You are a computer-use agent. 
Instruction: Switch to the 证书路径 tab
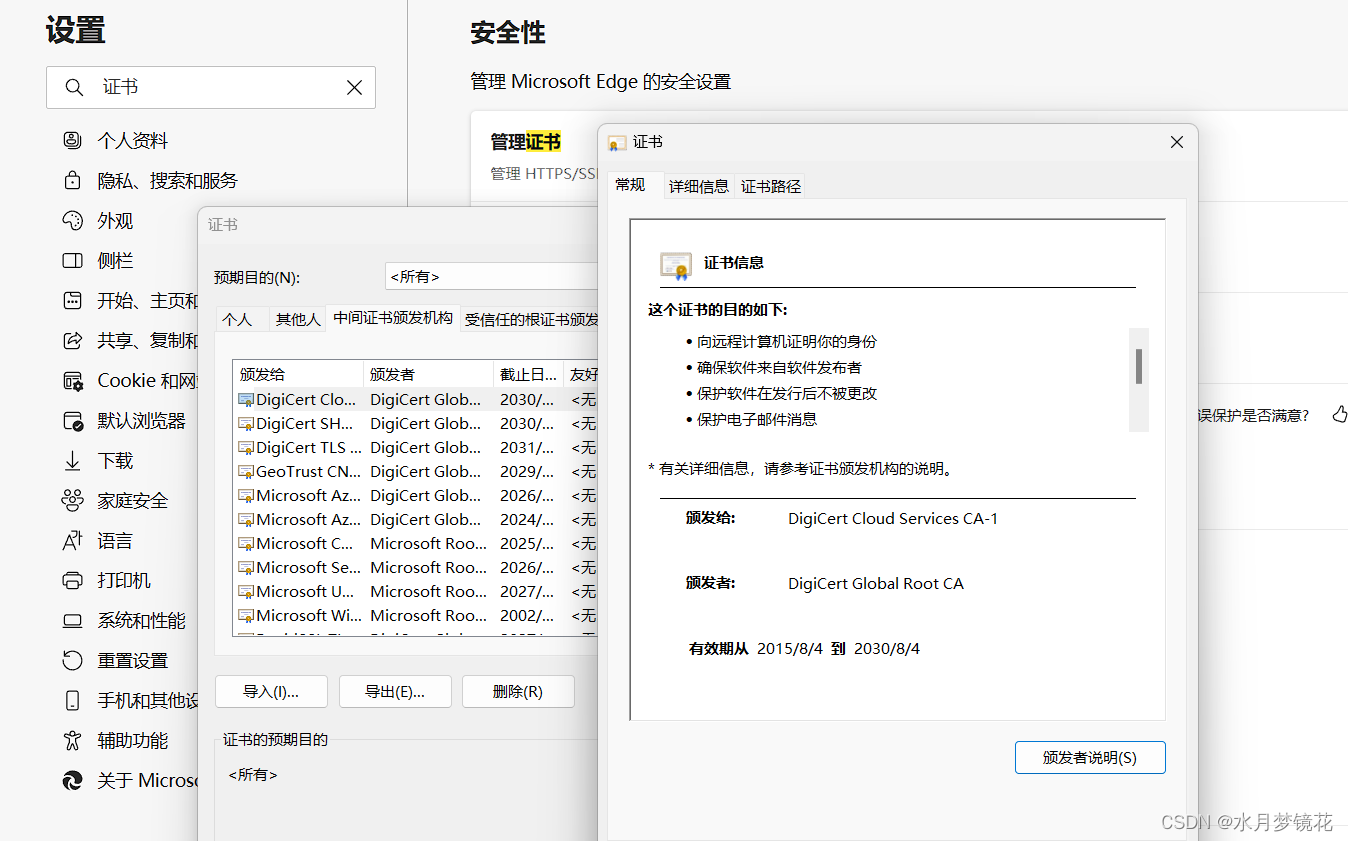pyautogui.click(x=771, y=186)
